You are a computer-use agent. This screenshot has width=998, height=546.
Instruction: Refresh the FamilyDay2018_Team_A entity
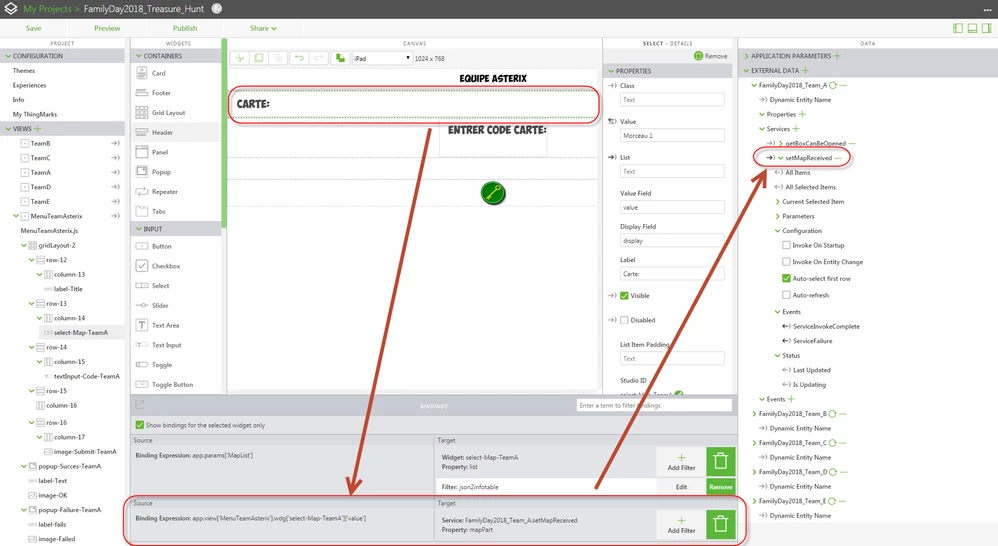(833, 85)
